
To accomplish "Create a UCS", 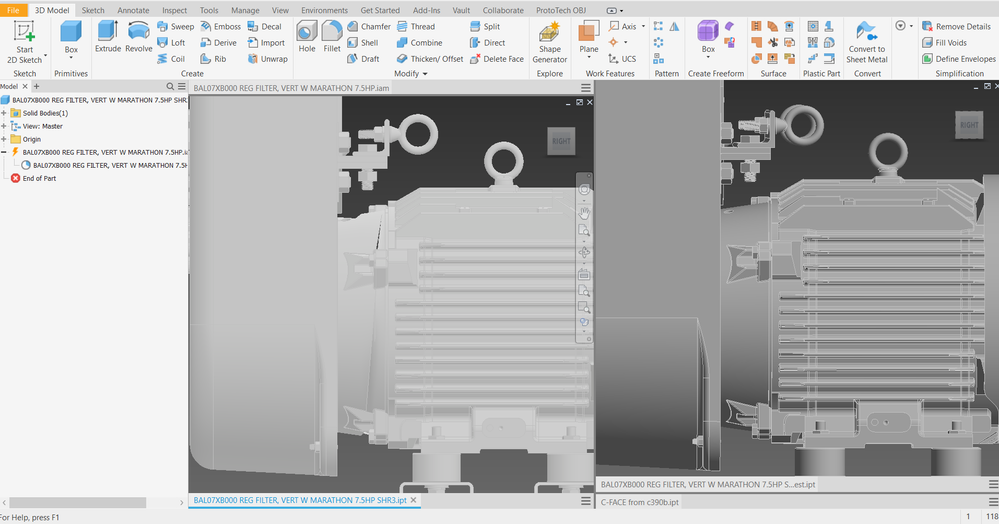I will (622, 59).
